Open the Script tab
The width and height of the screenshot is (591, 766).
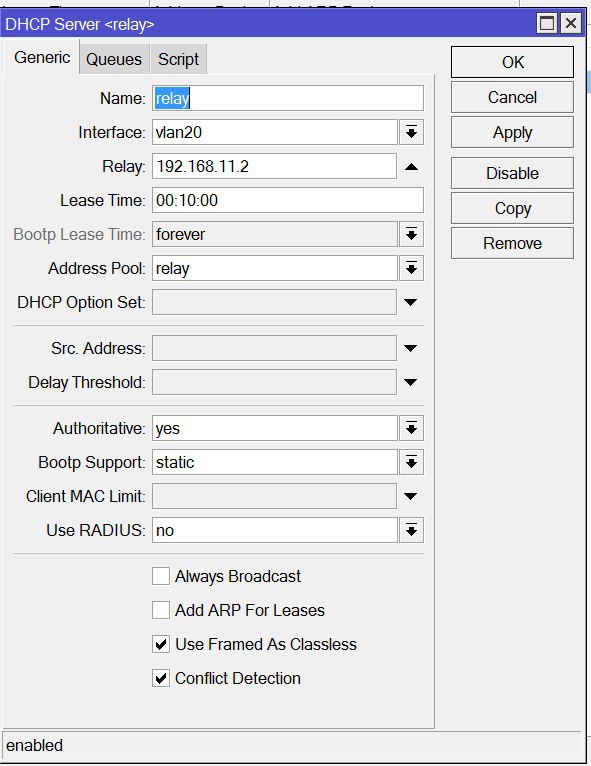click(178, 59)
